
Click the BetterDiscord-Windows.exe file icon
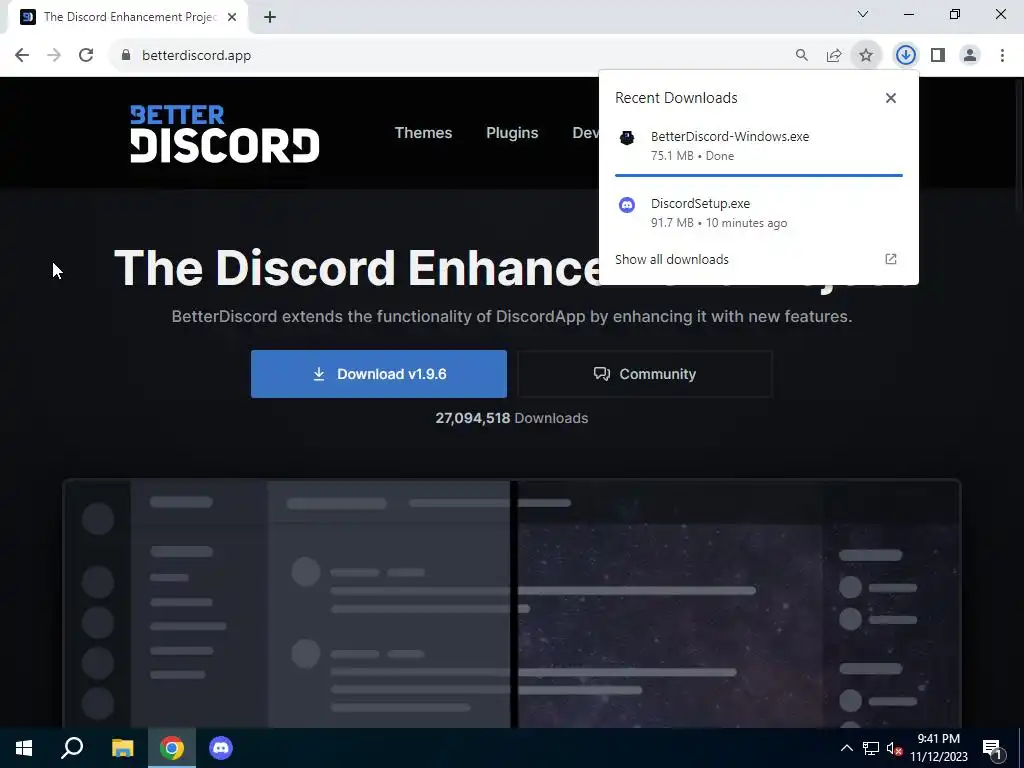(x=627, y=138)
